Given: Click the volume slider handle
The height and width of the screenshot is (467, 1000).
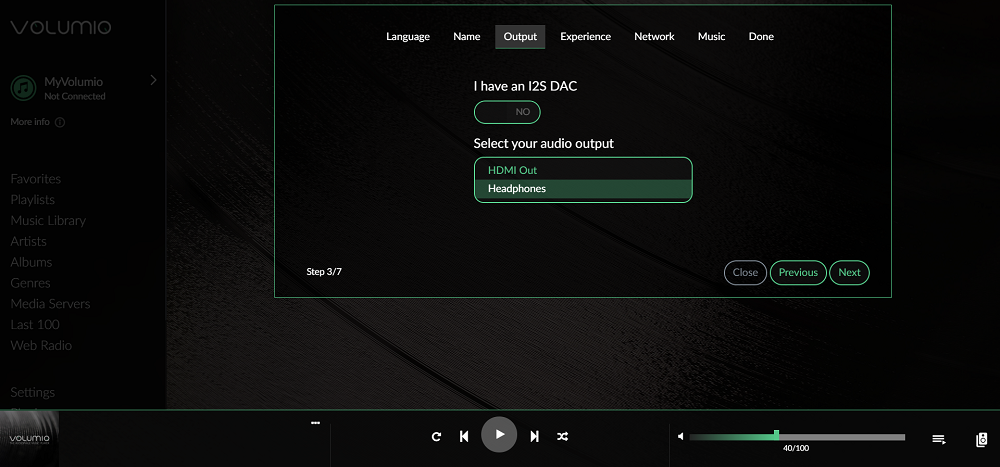Looking at the screenshot, I should 776,435.
